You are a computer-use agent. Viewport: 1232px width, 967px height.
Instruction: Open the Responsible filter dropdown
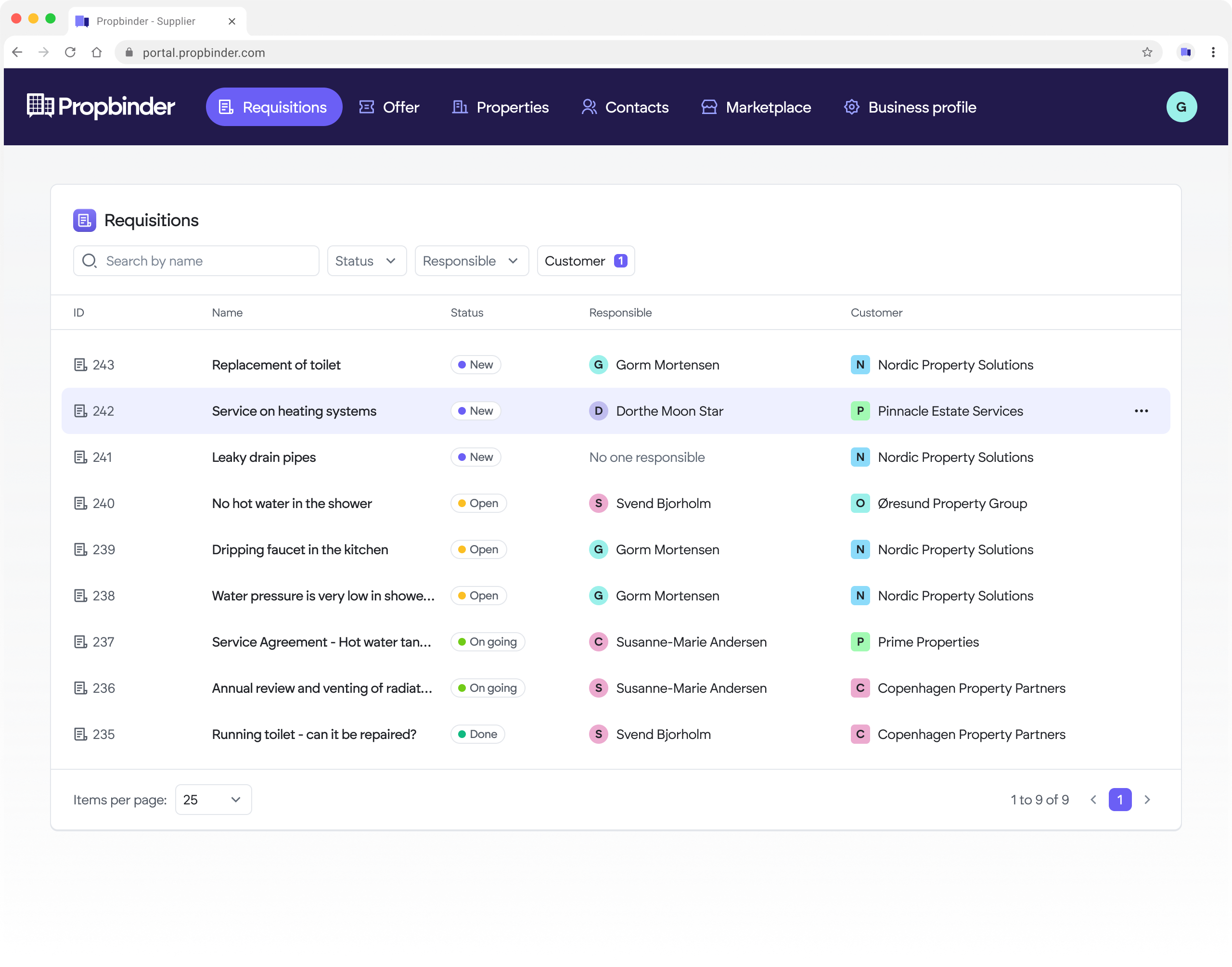tap(471, 261)
